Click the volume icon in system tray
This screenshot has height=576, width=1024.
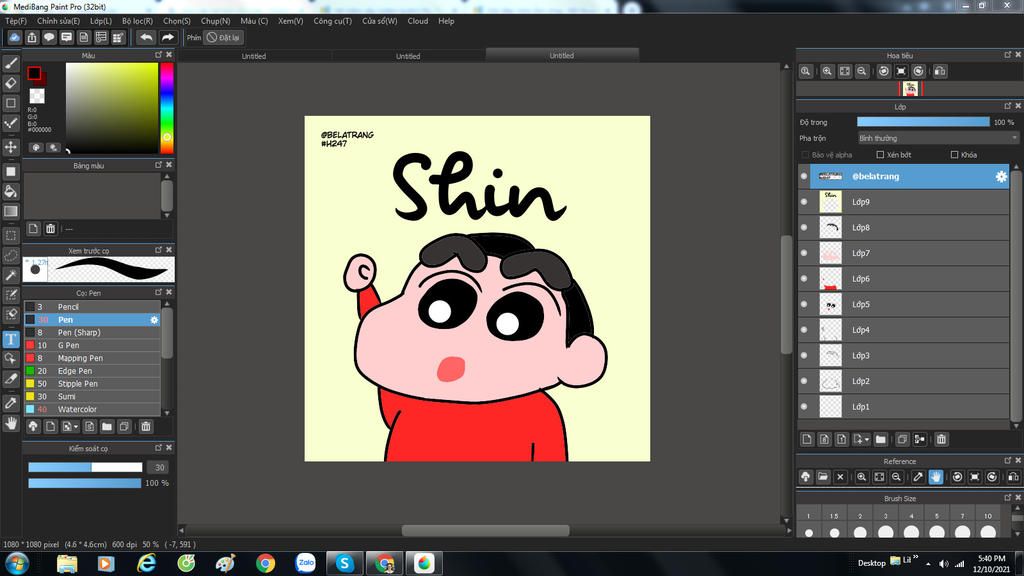pos(944,564)
